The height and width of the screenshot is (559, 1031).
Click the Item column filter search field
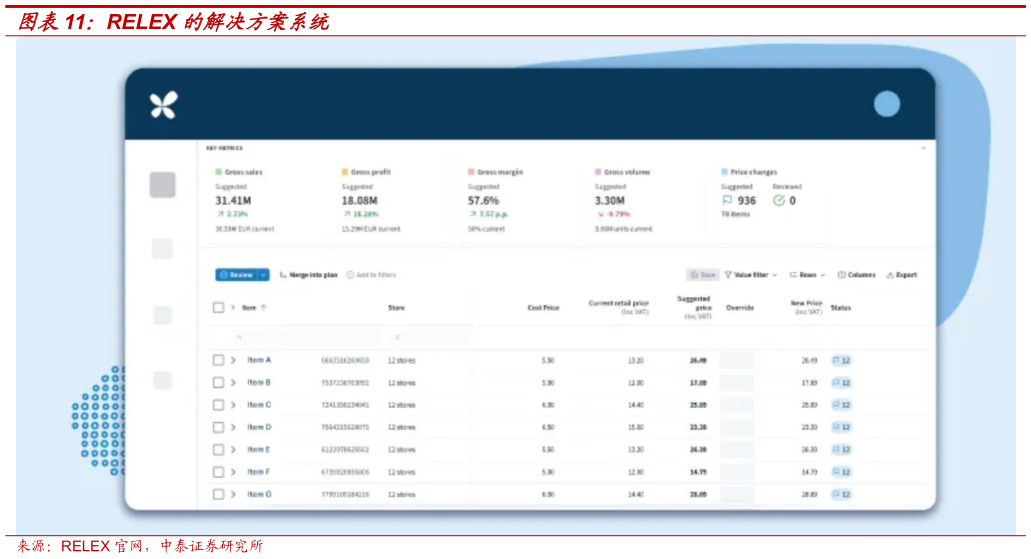pos(306,337)
